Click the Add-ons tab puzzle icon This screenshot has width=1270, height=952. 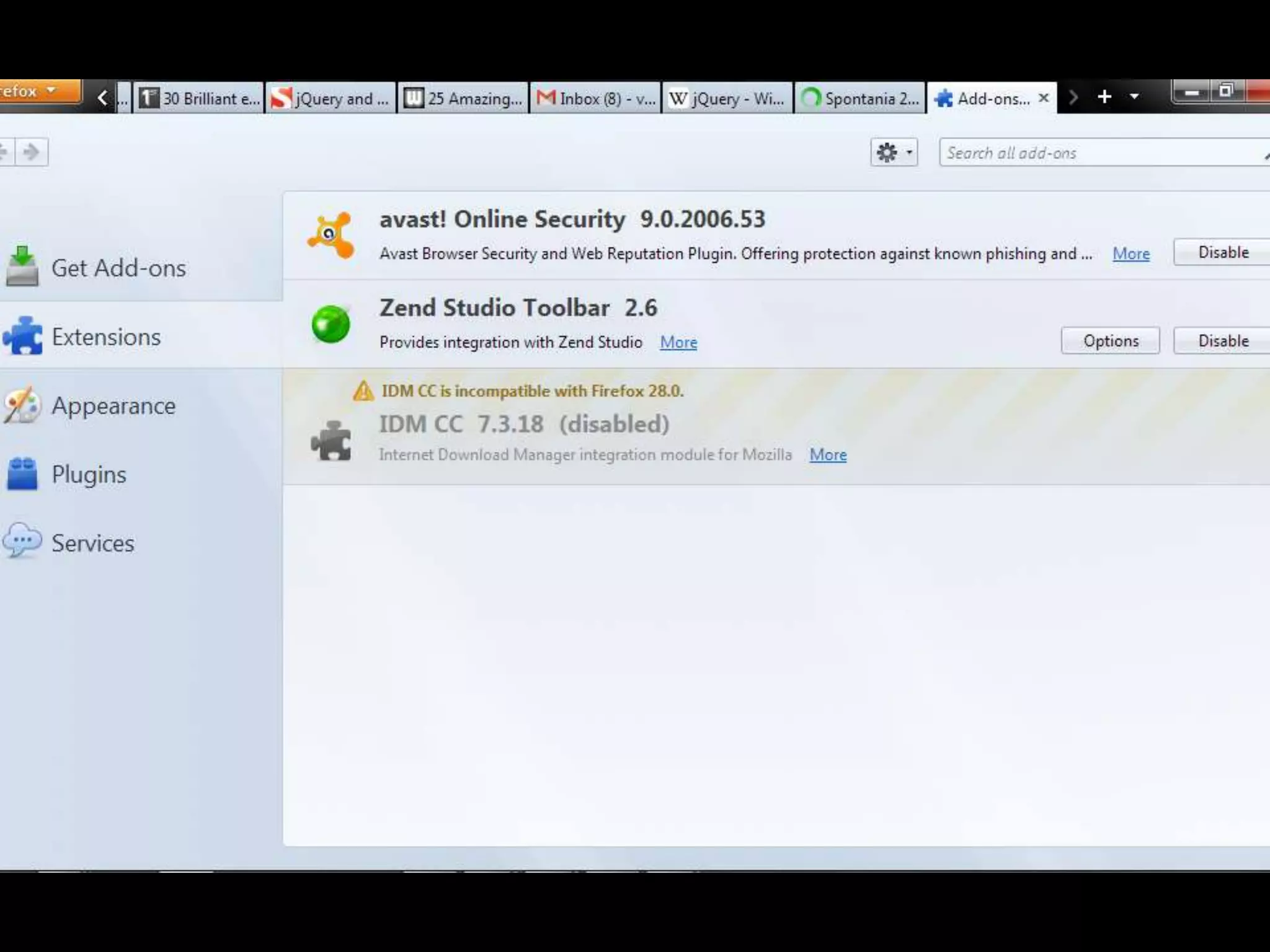coord(943,99)
